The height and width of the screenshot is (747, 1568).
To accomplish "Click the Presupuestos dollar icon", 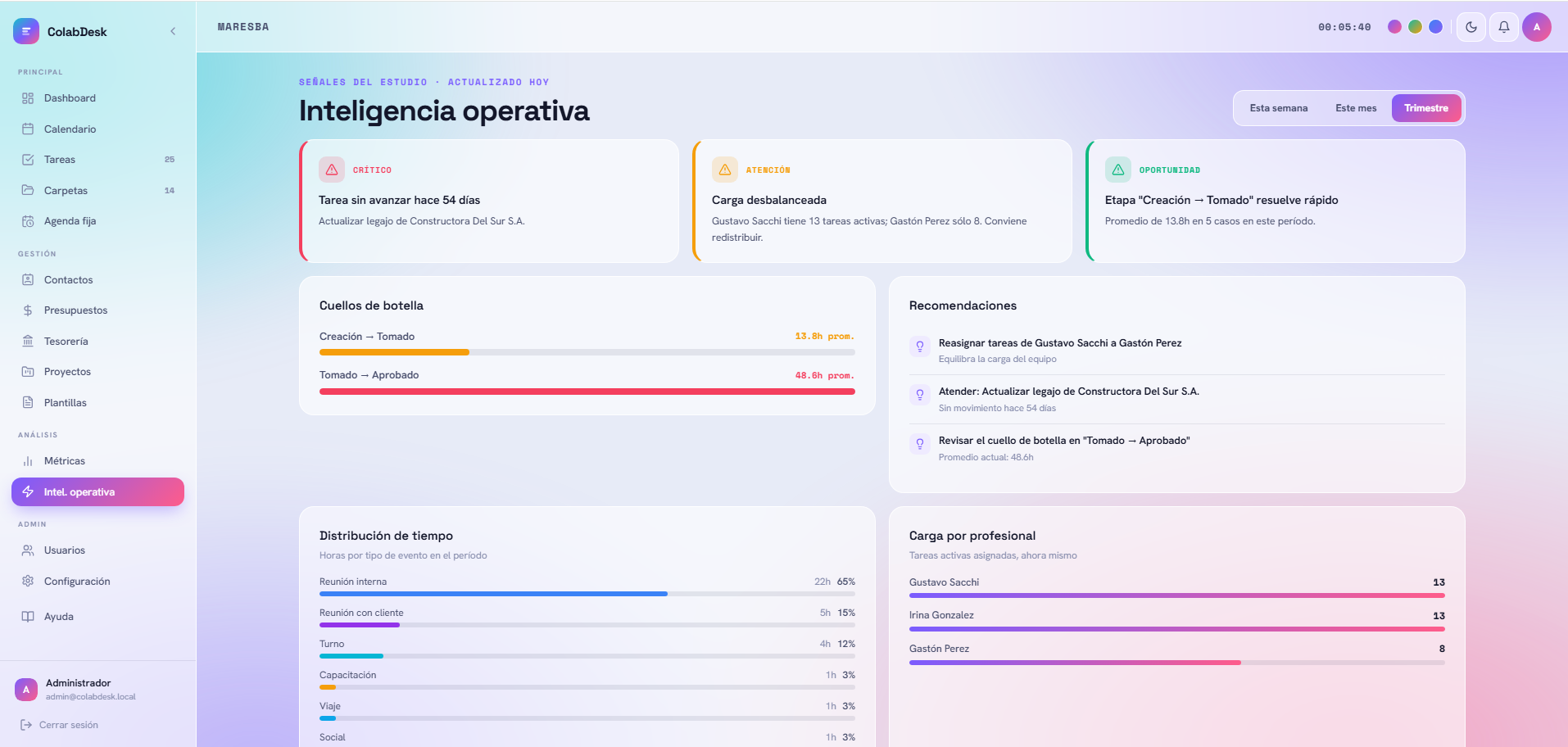I will click(x=28, y=310).
